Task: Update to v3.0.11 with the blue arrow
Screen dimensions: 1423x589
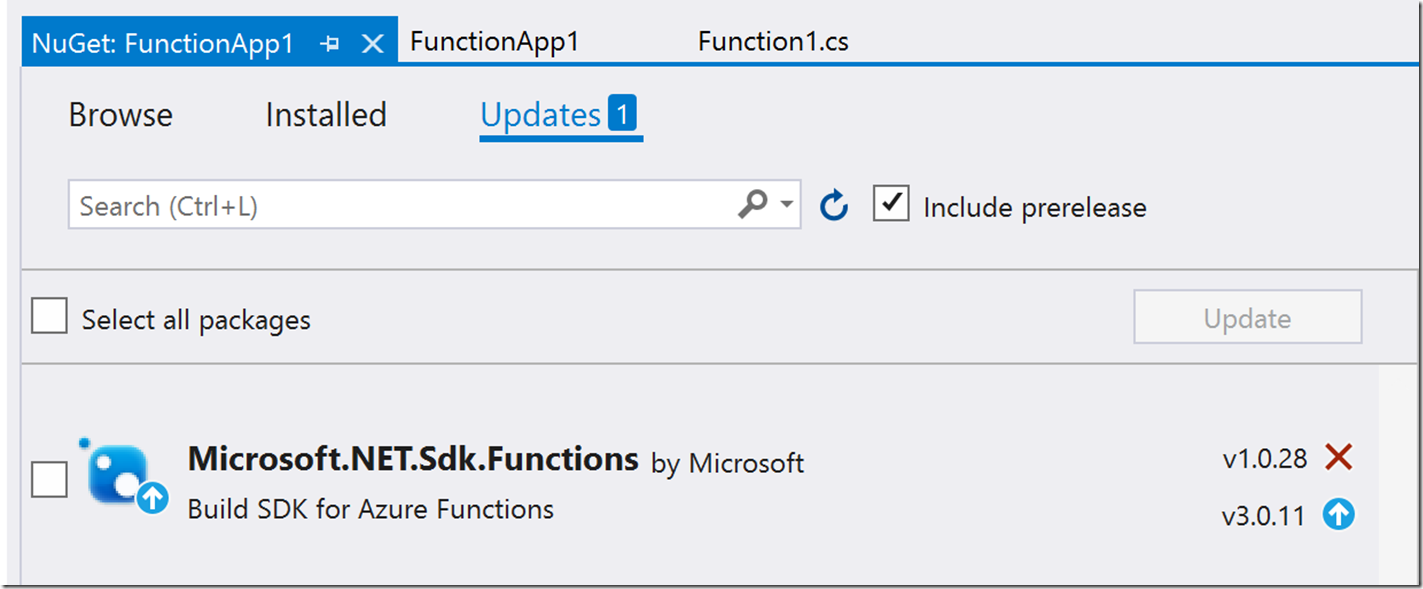Action: coord(1338,515)
